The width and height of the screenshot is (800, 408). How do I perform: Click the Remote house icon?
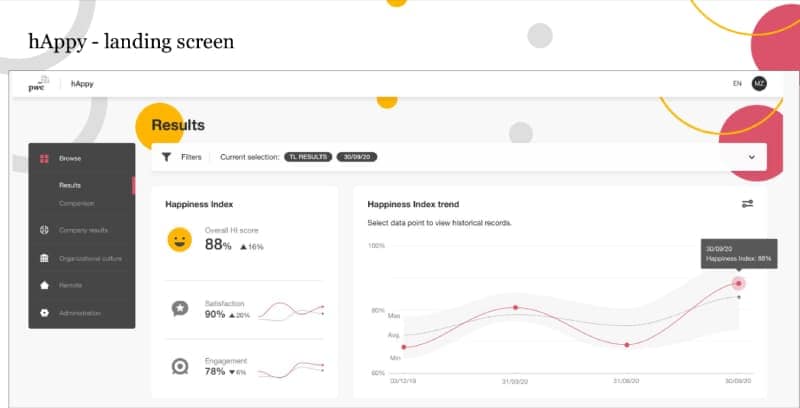[x=44, y=285]
